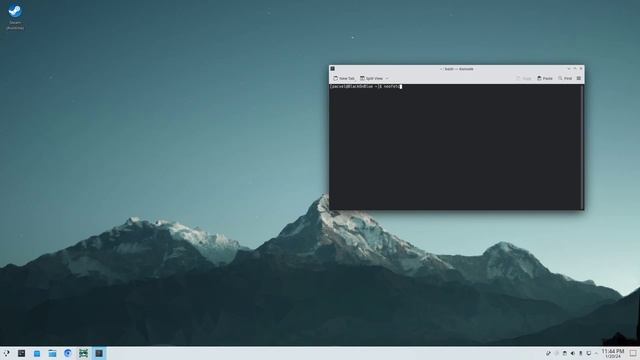Click the Konsole window icon in title bar
Screen dimensions: 640x360
(333, 69)
